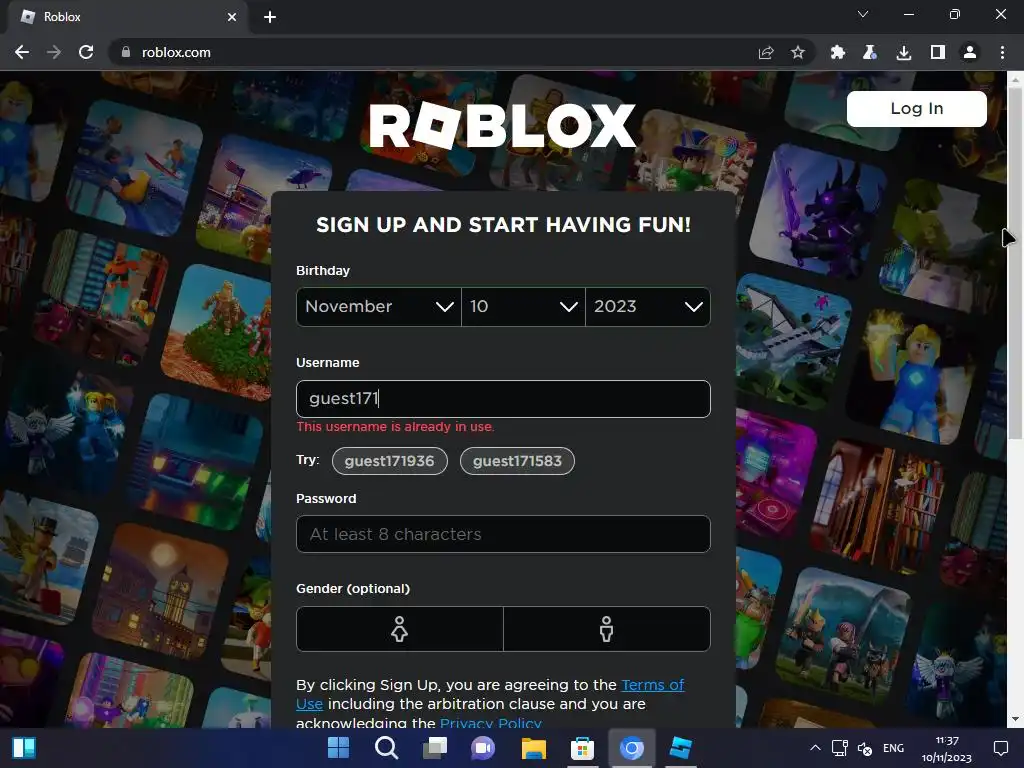The width and height of the screenshot is (1024, 768).
Task: Open the Terms of Use link
Action: 652,684
